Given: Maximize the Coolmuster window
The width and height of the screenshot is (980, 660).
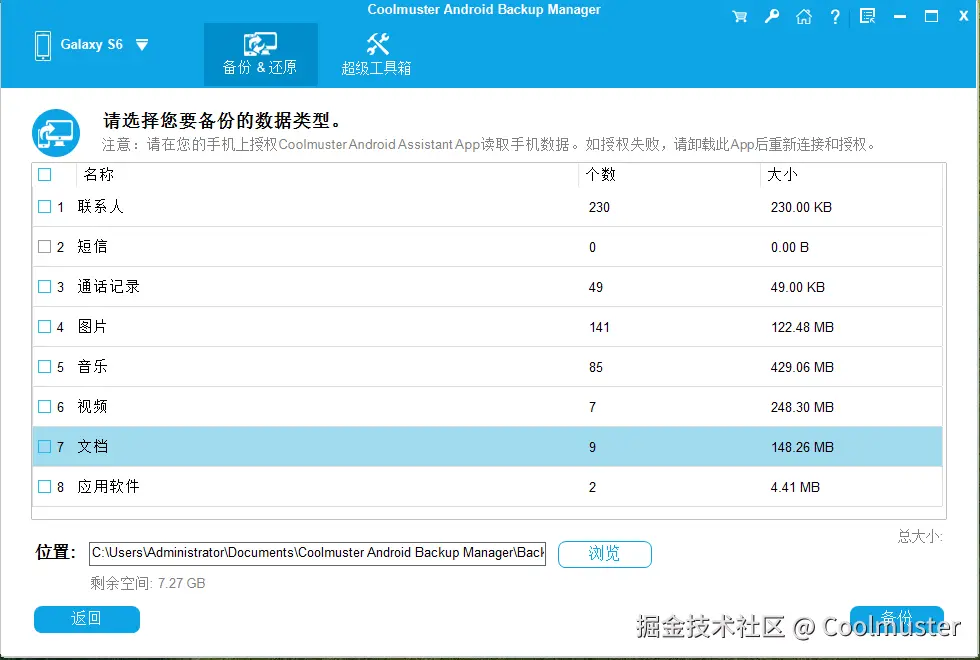Looking at the screenshot, I should pyautogui.click(x=931, y=16).
